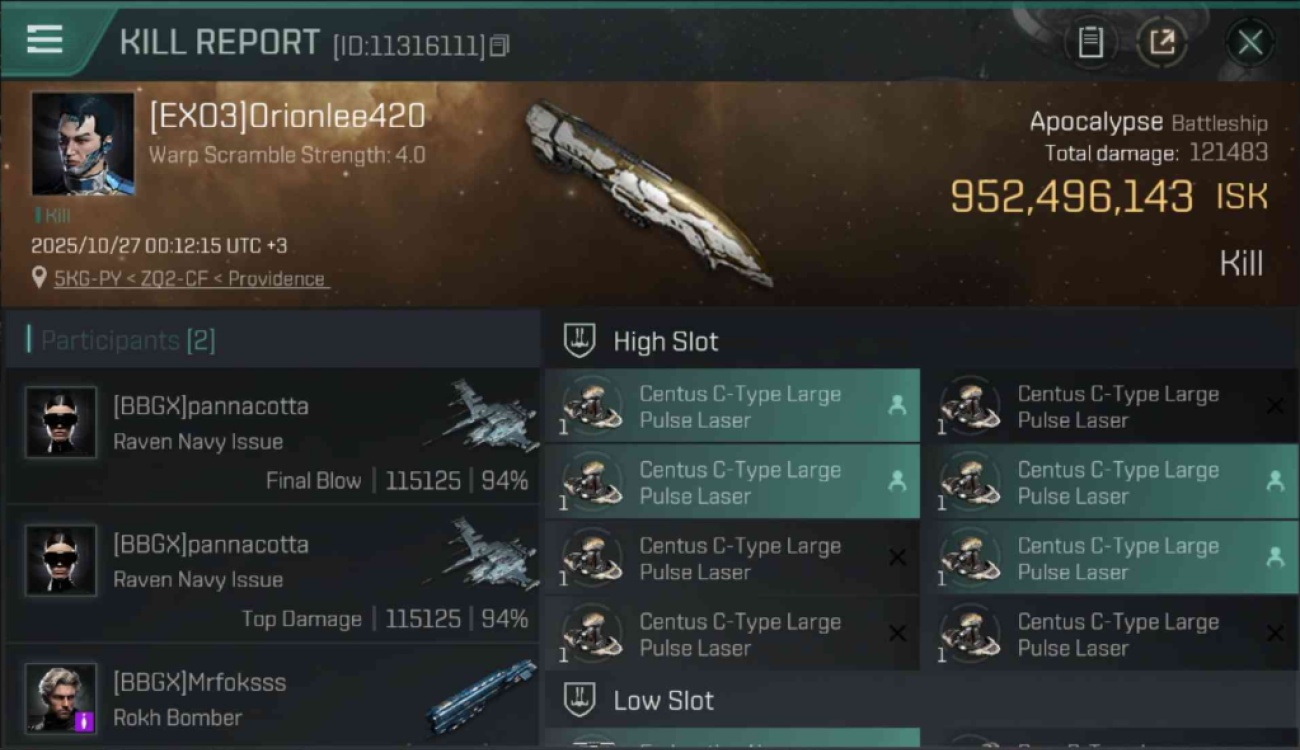This screenshot has width=1300, height=750.
Task: Copy the kill report ID
Action: (499, 46)
